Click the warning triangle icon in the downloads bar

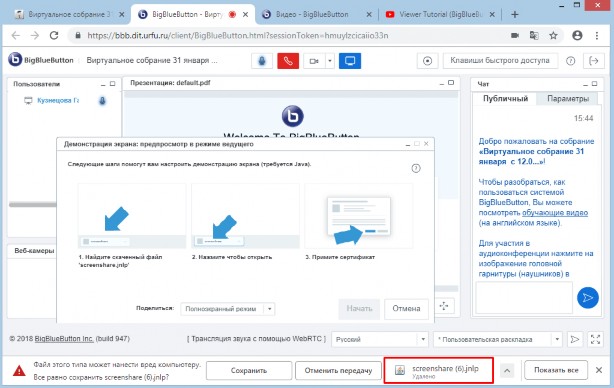19,370
